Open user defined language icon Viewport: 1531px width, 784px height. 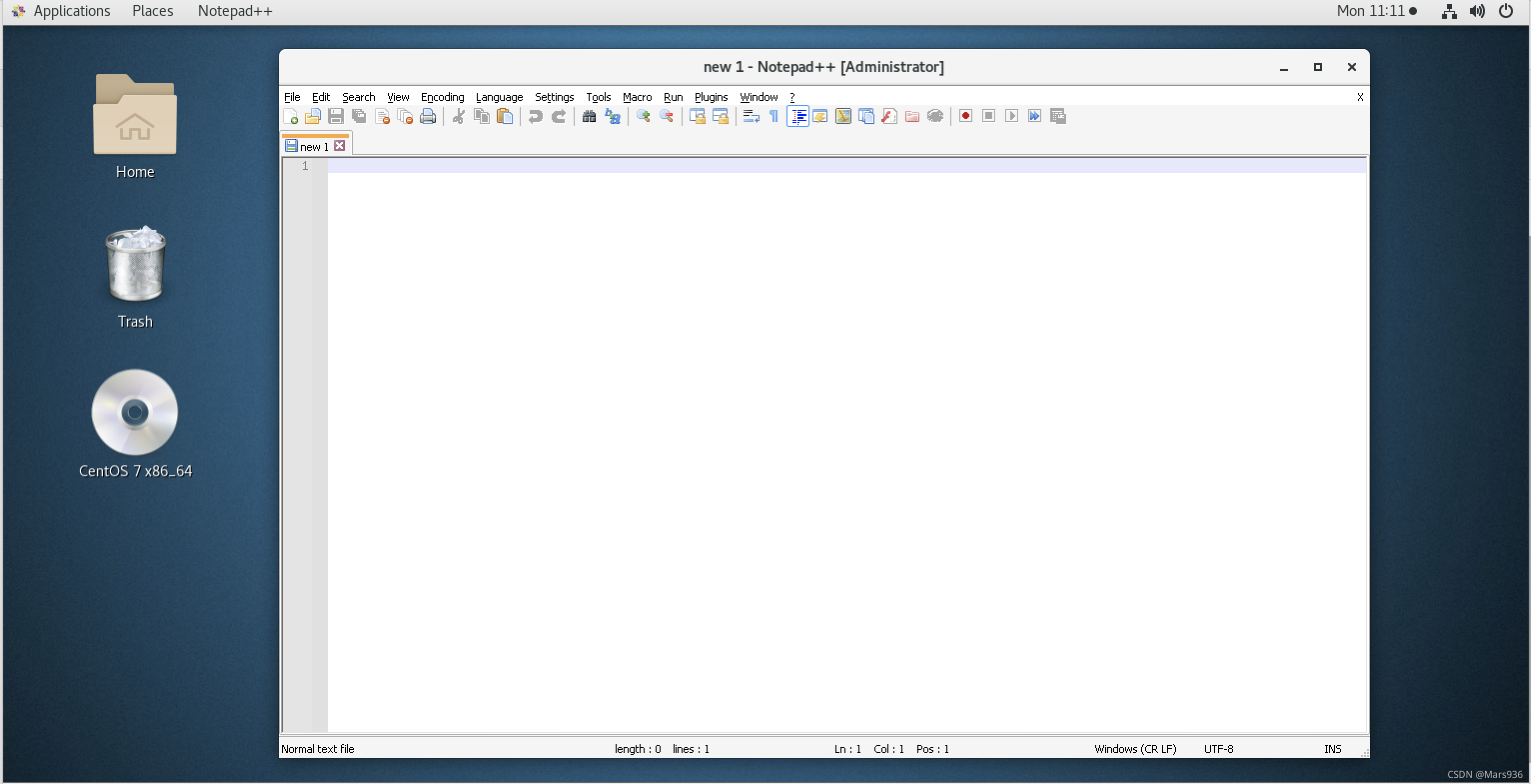820,116
